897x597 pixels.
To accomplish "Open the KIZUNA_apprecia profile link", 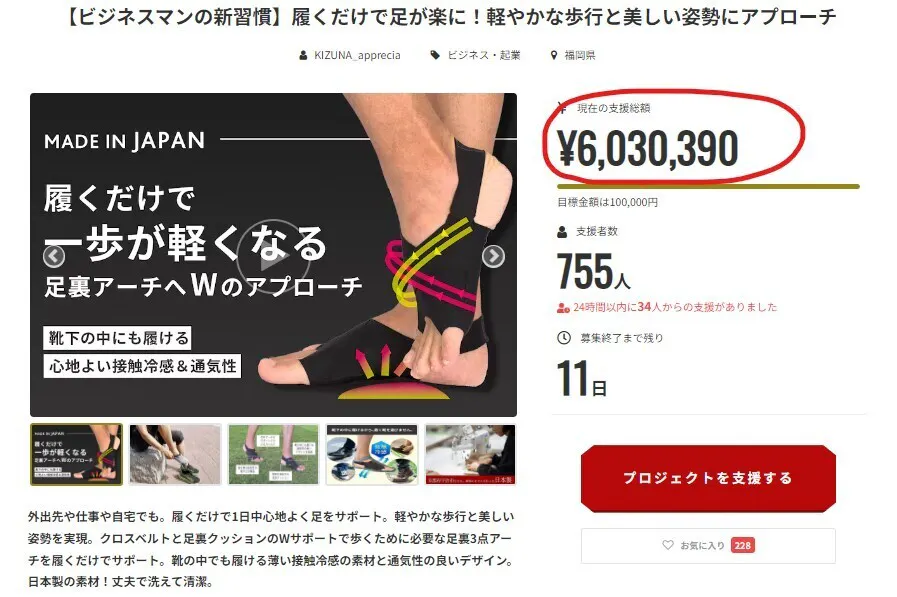I will tap(357, 55).
